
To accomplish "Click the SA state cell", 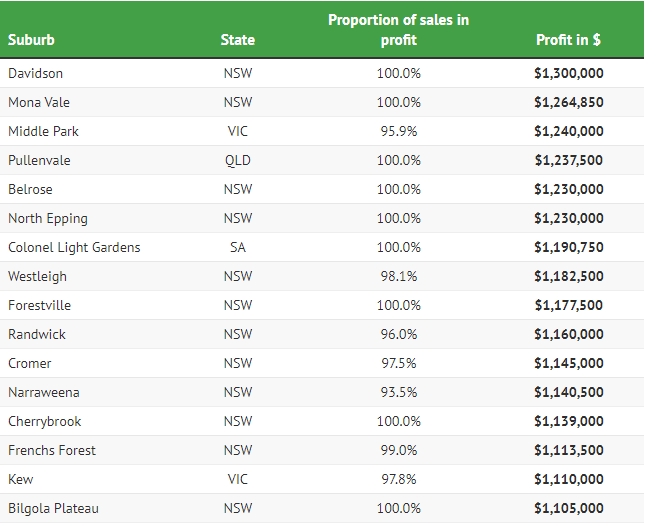I will [x=238, y=247].
